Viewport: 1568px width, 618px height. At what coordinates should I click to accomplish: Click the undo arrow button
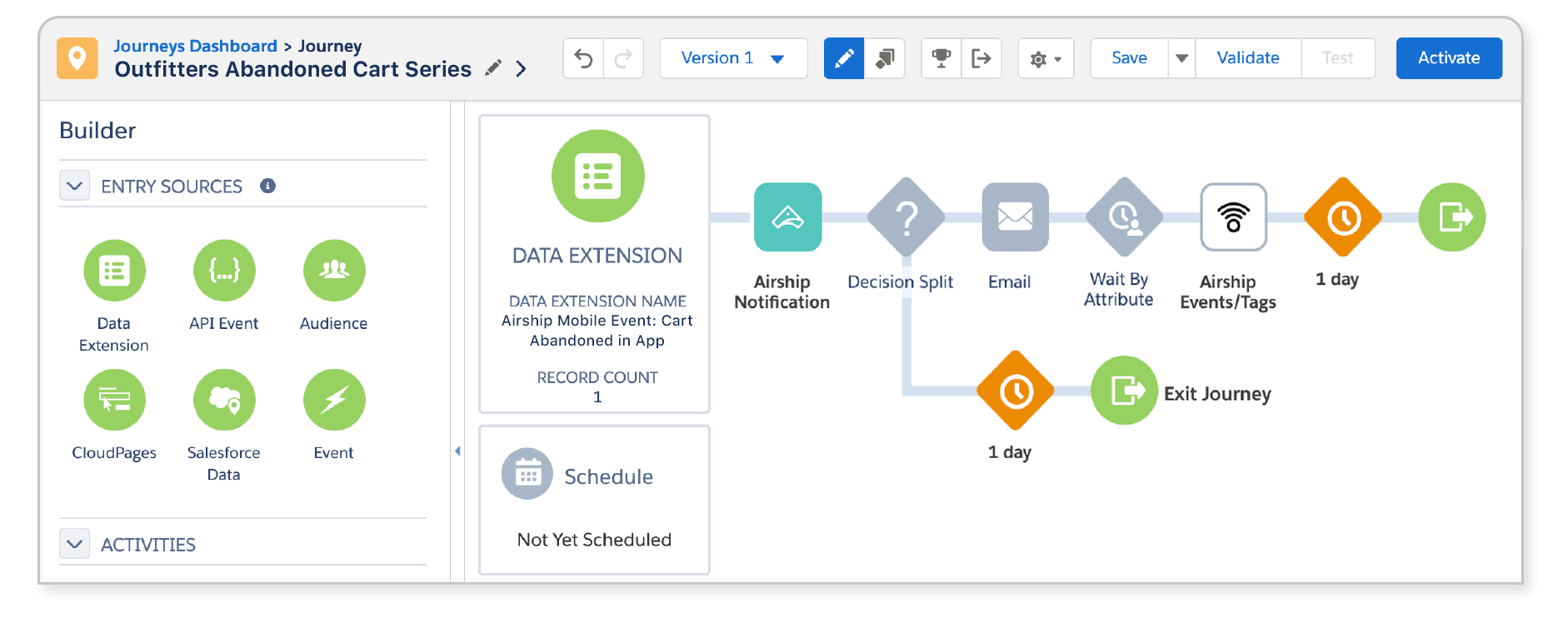click(583, 58)
